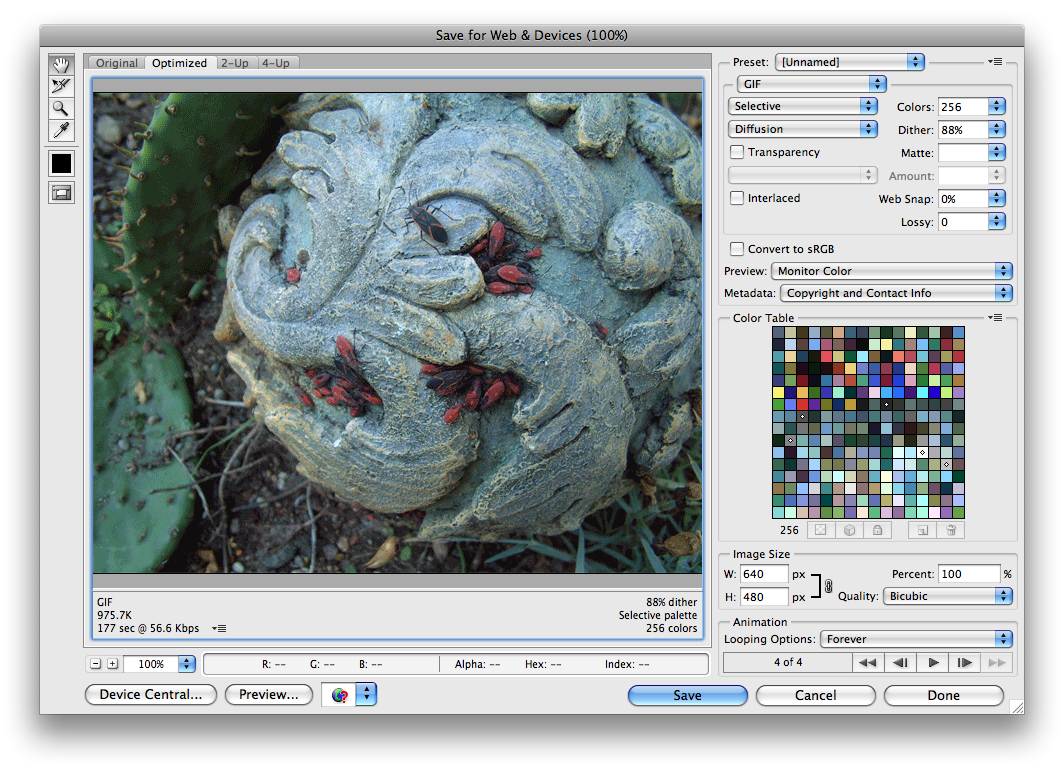Screen dimensions: 1064x769
Task: Enable the Transparency checkbox
Action: pyautogui.click(x=737, y=153)
